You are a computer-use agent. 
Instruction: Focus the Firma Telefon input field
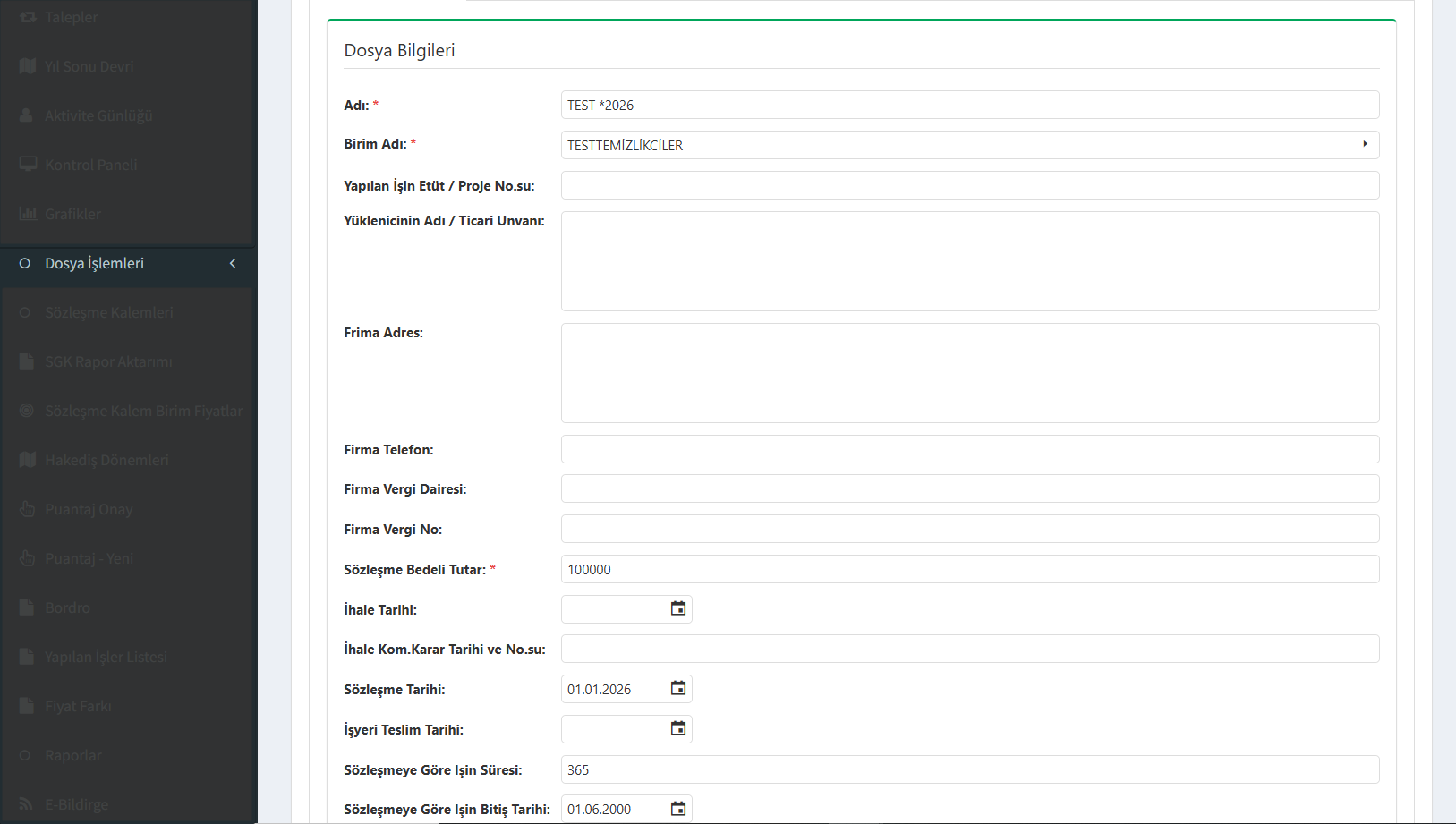click(x=969, y=449)
